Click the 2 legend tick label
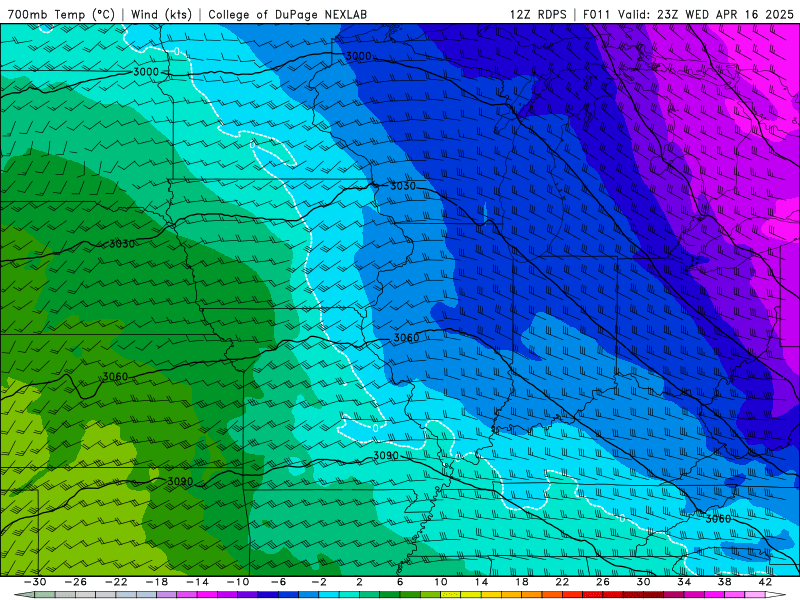 [x=359, y=582]
